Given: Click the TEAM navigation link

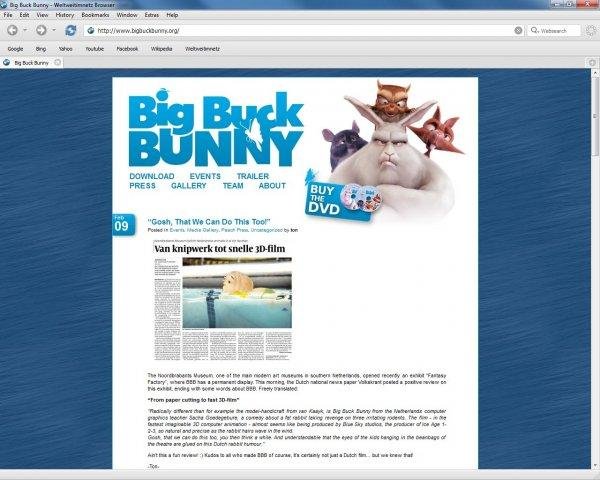Looking at the screenshot, I should (x=233, y=186).
